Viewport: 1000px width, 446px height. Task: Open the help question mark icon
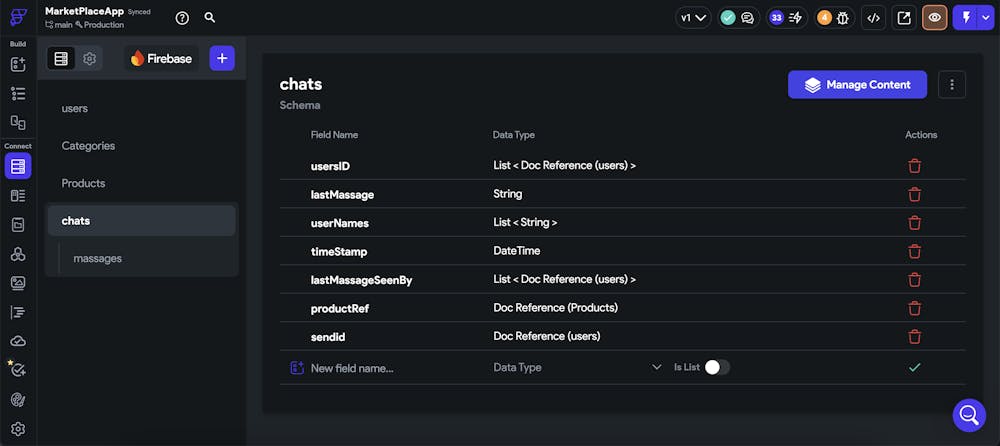(x=182, y=18)
